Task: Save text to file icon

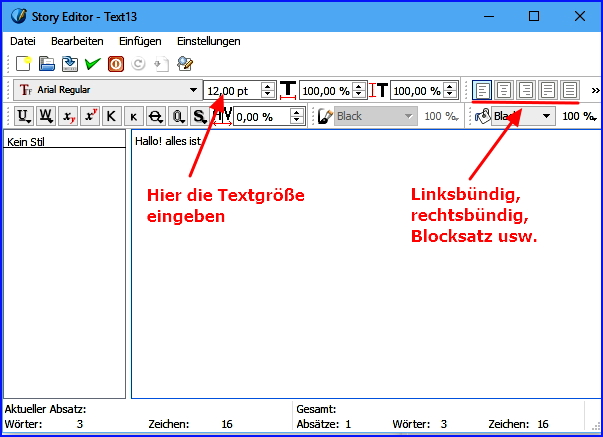Action: (x=70, y=64)
